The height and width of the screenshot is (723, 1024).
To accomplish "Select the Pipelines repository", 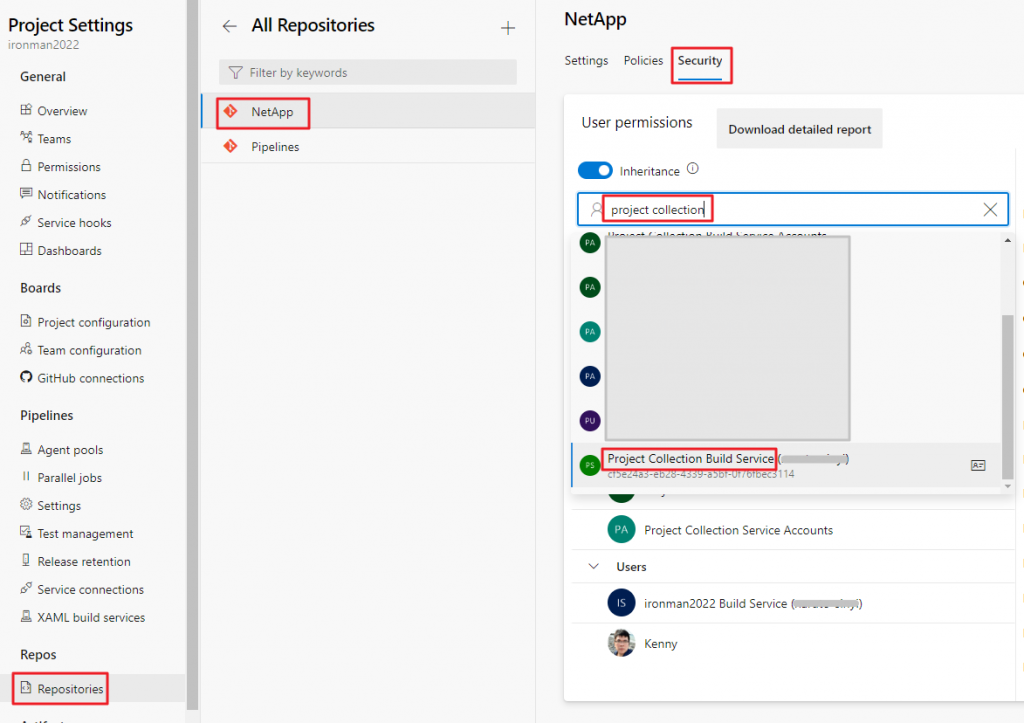I will tap(368, 146).
